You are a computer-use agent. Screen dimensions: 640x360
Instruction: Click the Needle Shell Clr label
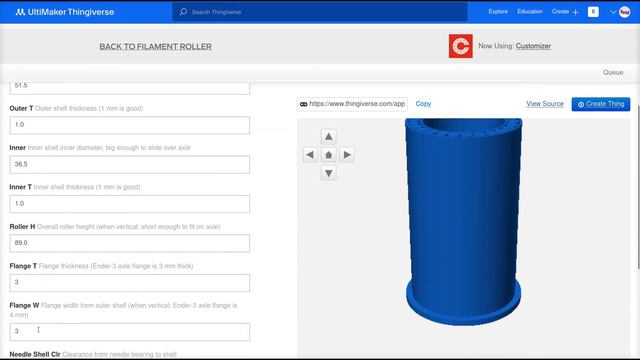point(35,354)
